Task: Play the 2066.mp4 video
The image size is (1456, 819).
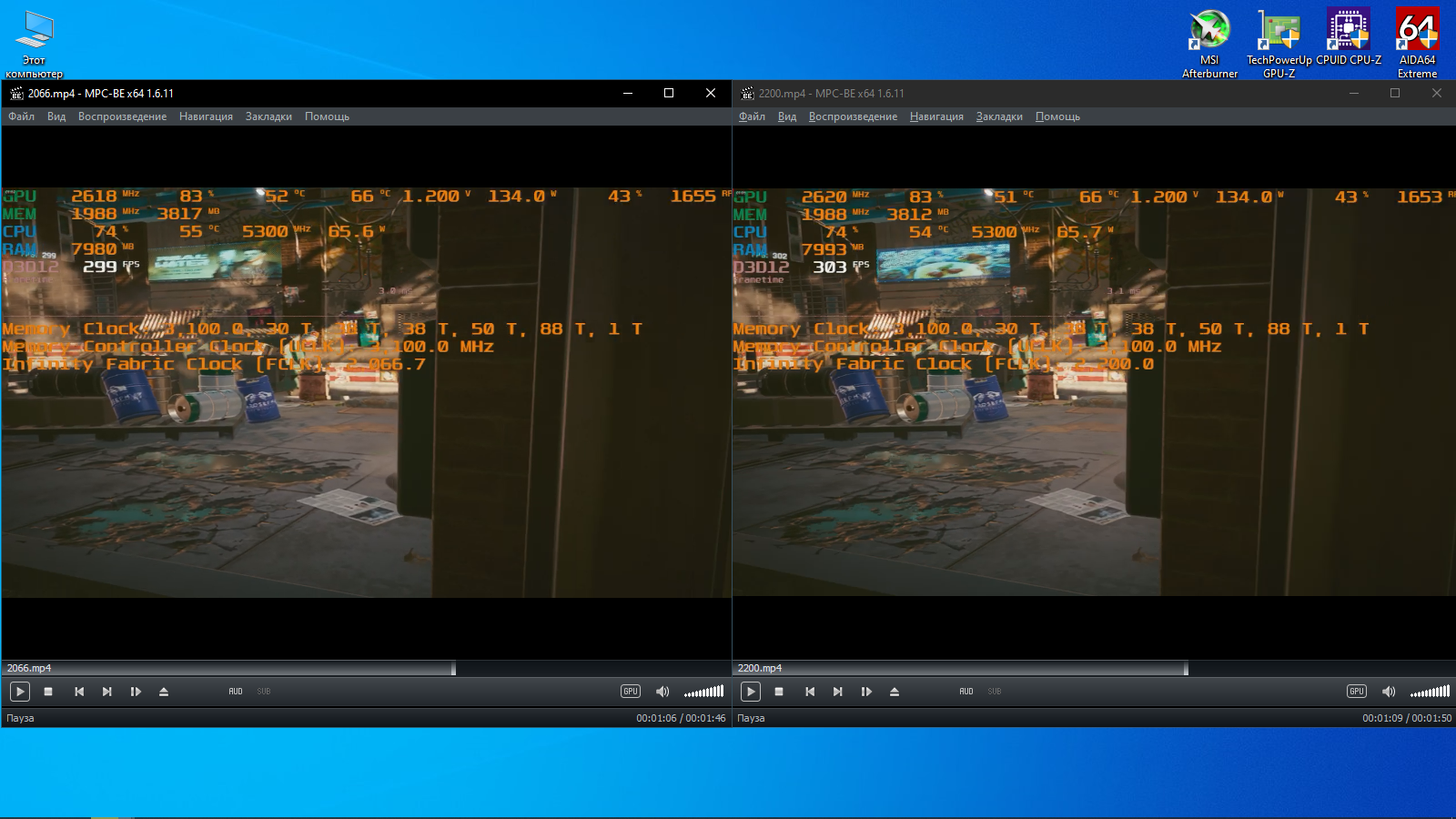Action: [19, 692]
